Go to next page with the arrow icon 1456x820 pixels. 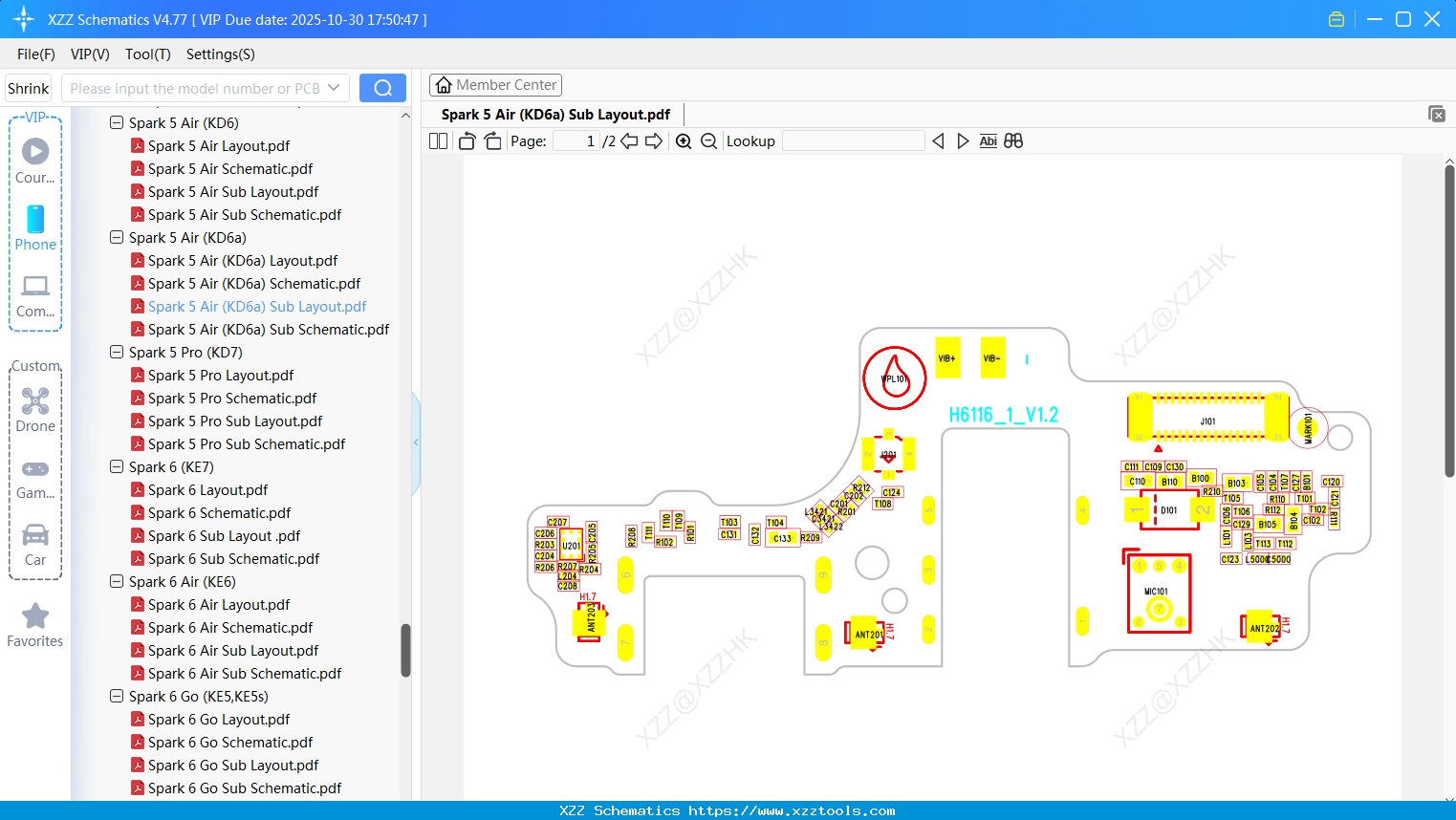click(x=653, y=140)
